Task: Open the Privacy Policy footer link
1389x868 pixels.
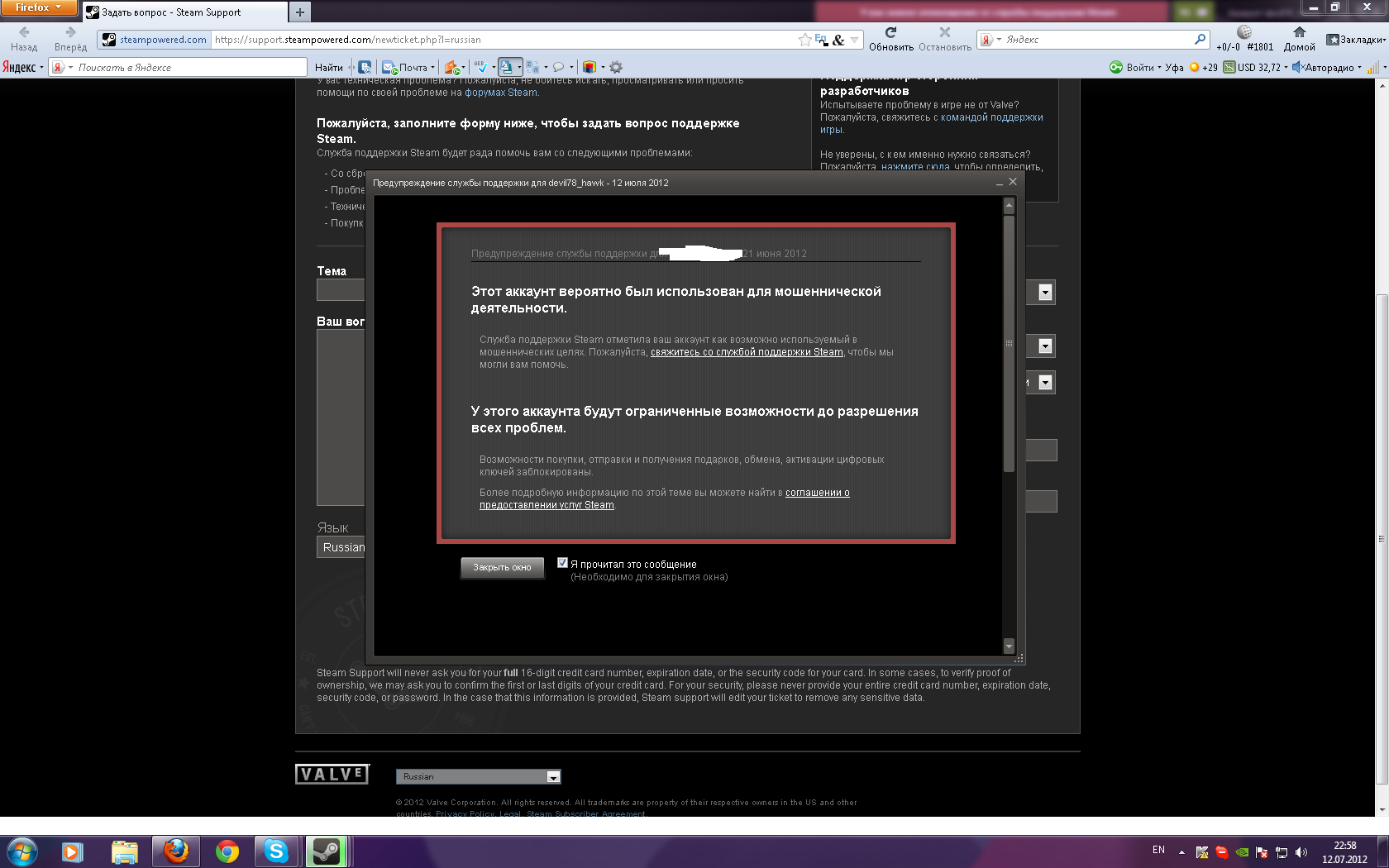Action: 465,814
